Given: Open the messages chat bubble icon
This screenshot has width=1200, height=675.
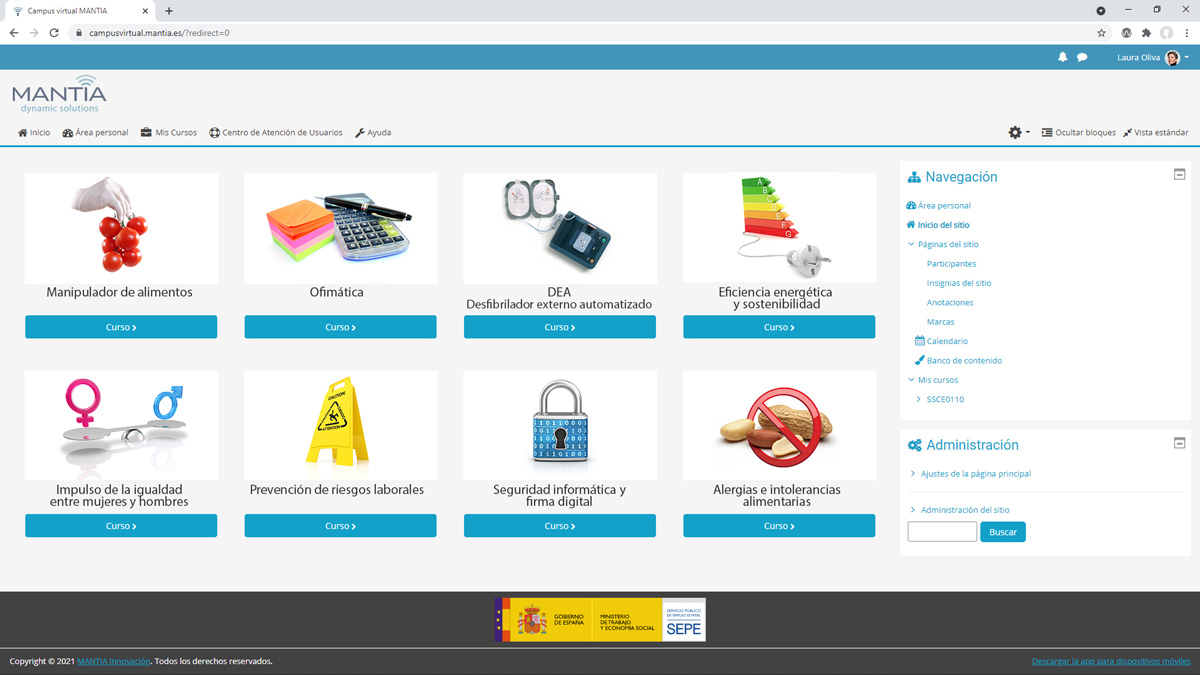Looking at the screenshot, I should pos(1082,58).
